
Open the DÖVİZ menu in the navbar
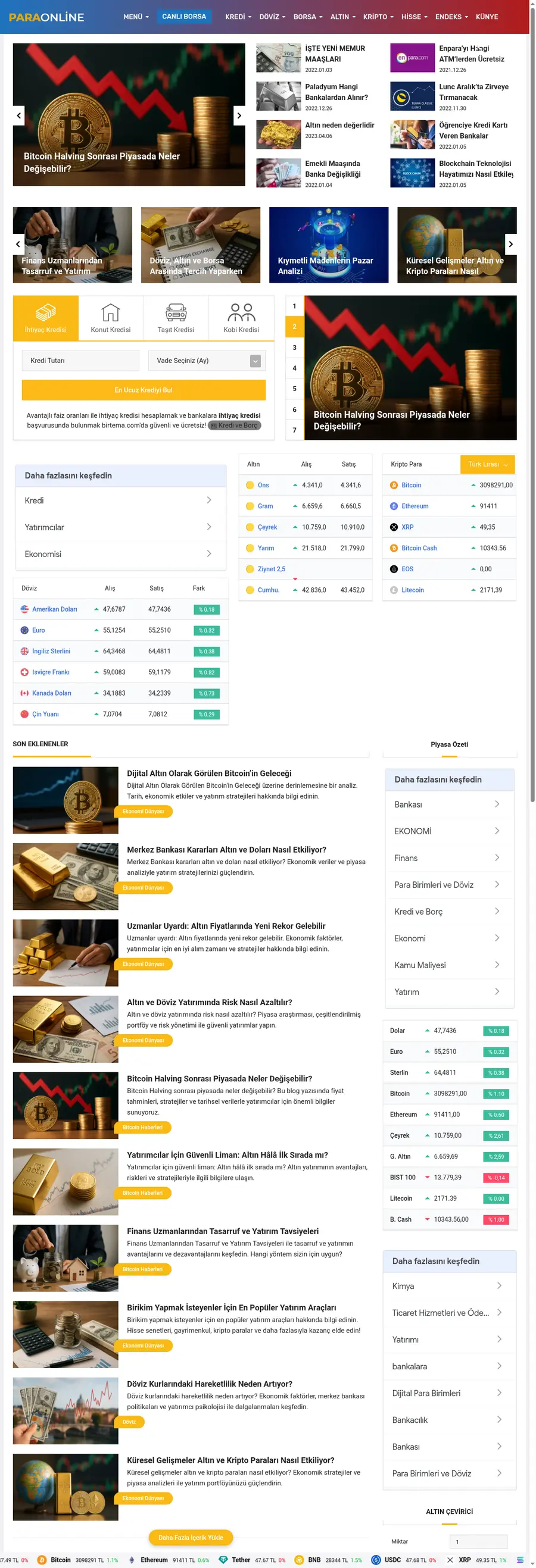click(x=272, y=17)
